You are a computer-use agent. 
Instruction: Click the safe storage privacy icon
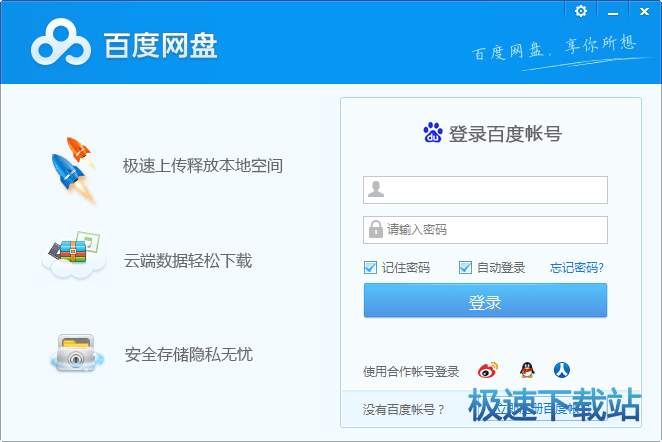pyautogui.click(x=76, y=353)
